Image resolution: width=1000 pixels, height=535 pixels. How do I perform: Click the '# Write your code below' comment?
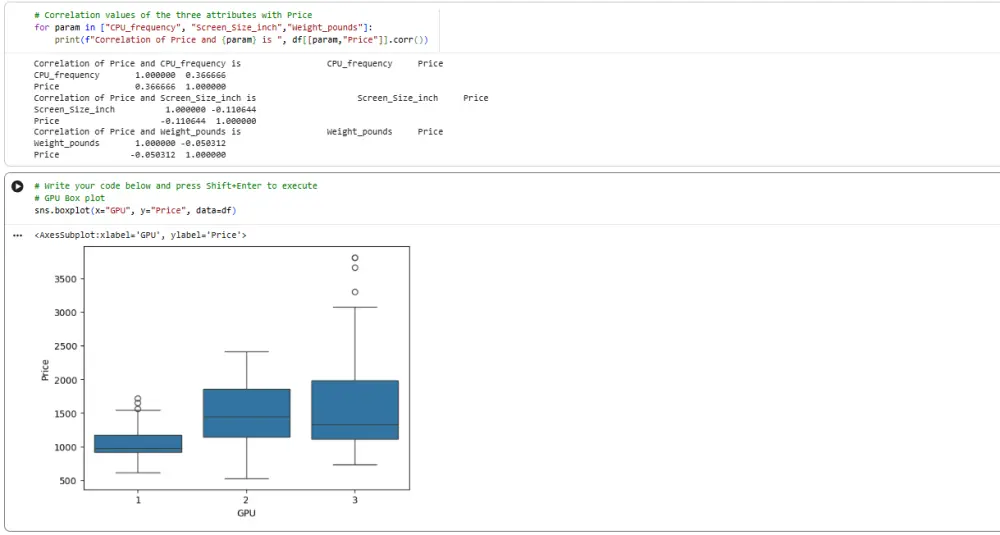175,186
